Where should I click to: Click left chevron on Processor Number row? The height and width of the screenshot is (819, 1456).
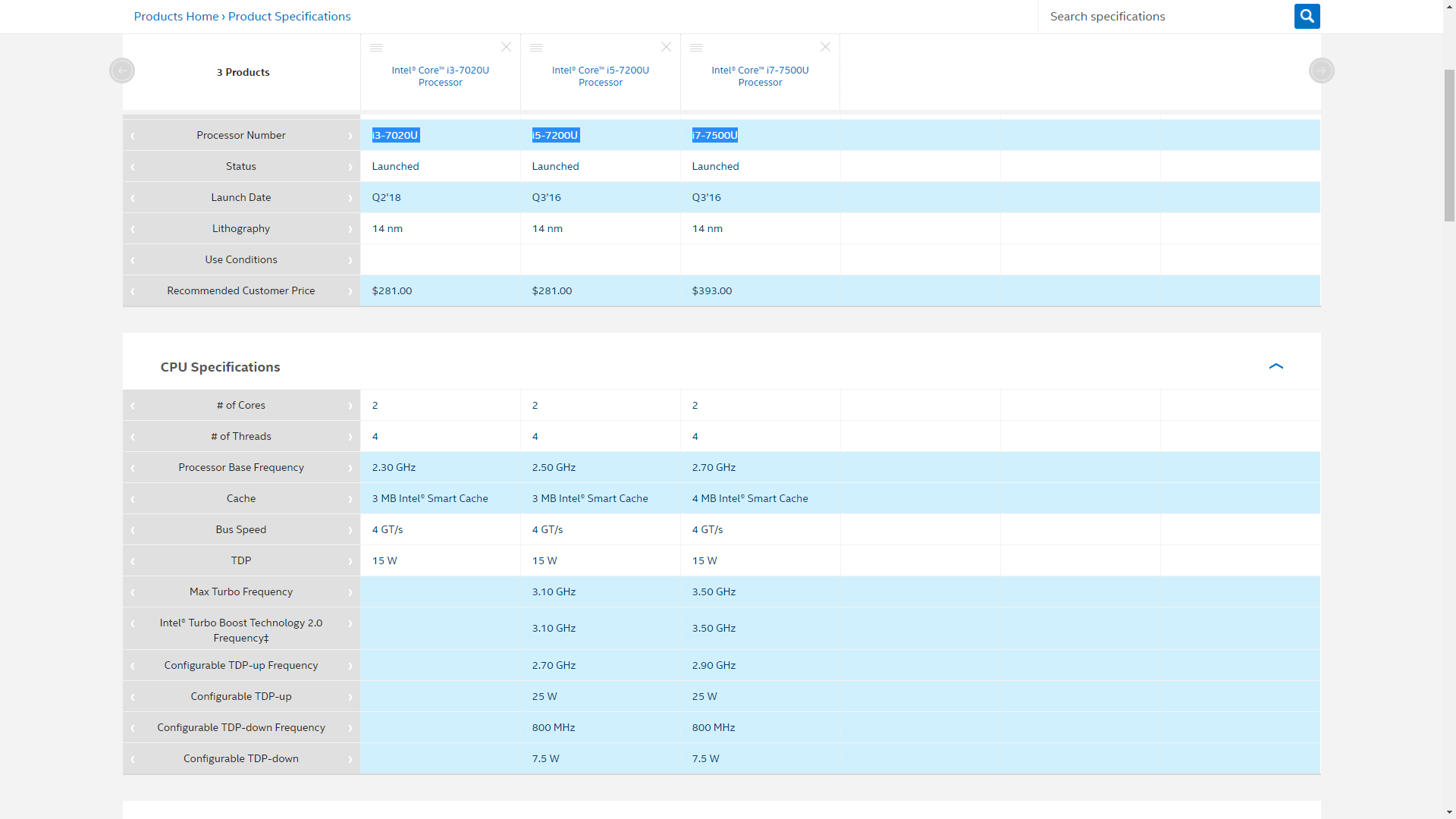[133, 136]
